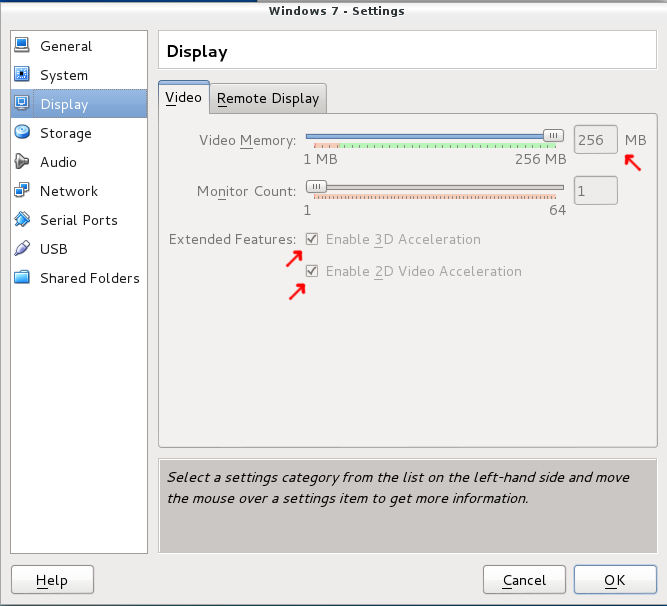Switch to the Remote Display tab
Screen dimensions: 667x606
pos(268,99)
